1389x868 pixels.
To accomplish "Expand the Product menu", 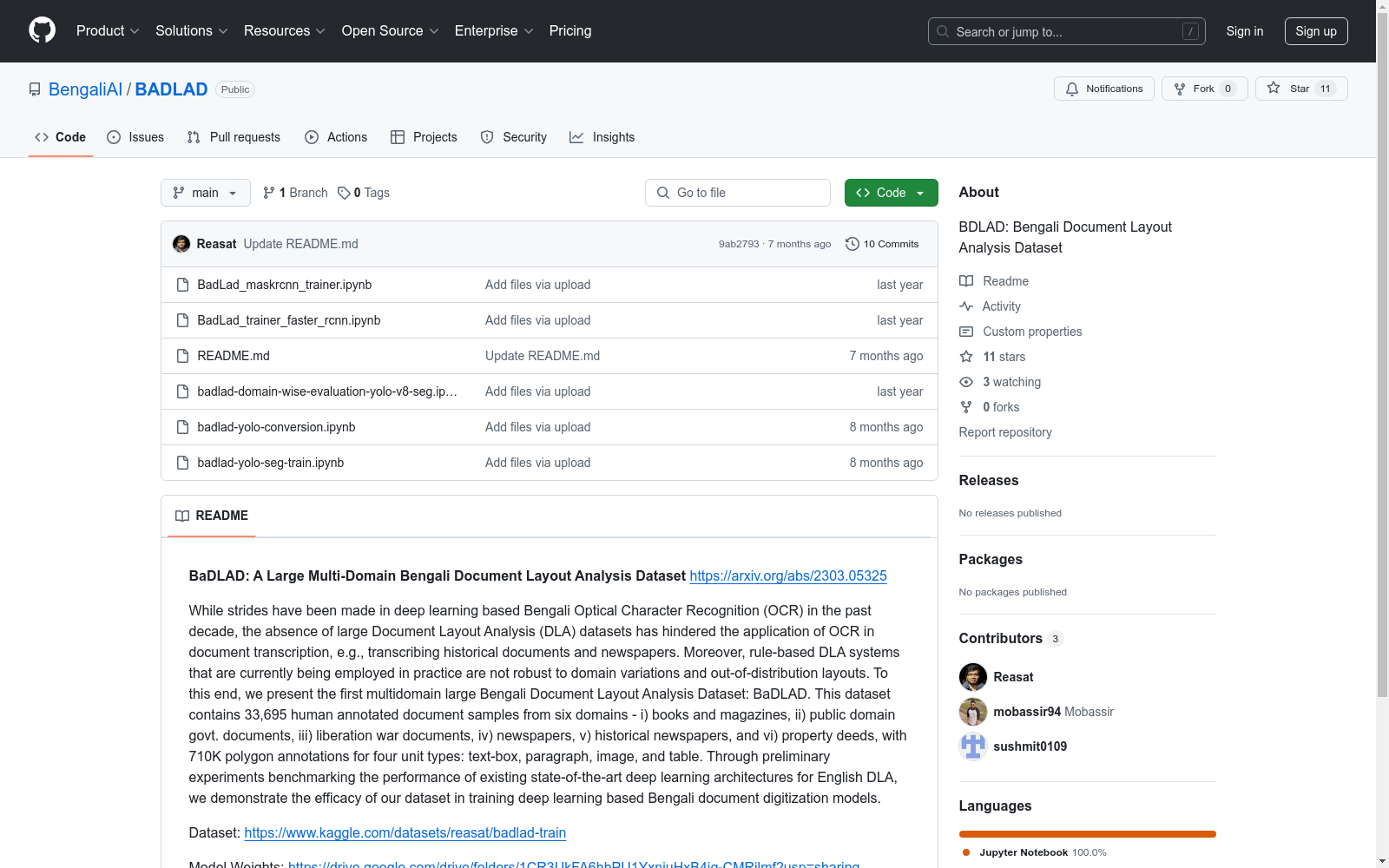I will coord(108,31).
